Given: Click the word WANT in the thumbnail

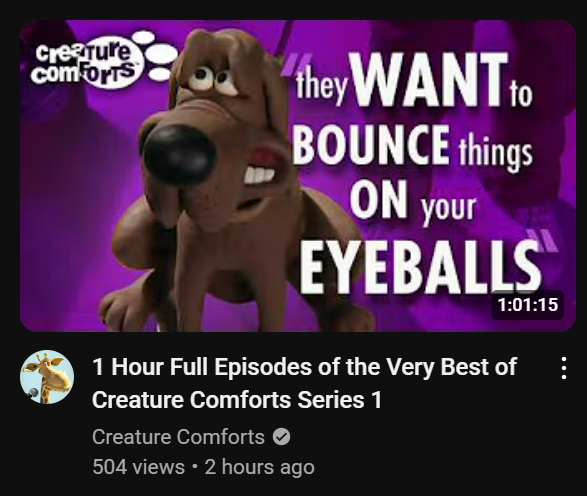Looking at the screenshot, I should click(429, 79).
